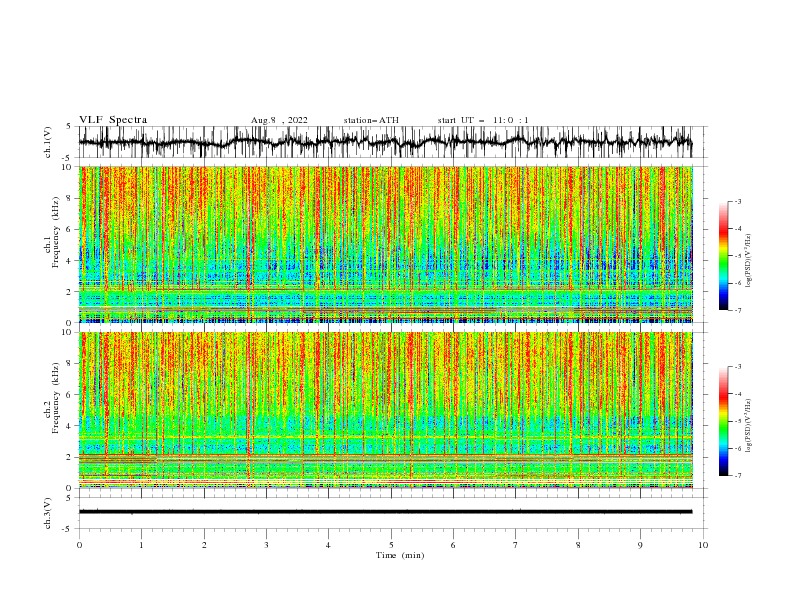Click the "8" kHz tick on ch.1 spectrogram

coord(71,198)
